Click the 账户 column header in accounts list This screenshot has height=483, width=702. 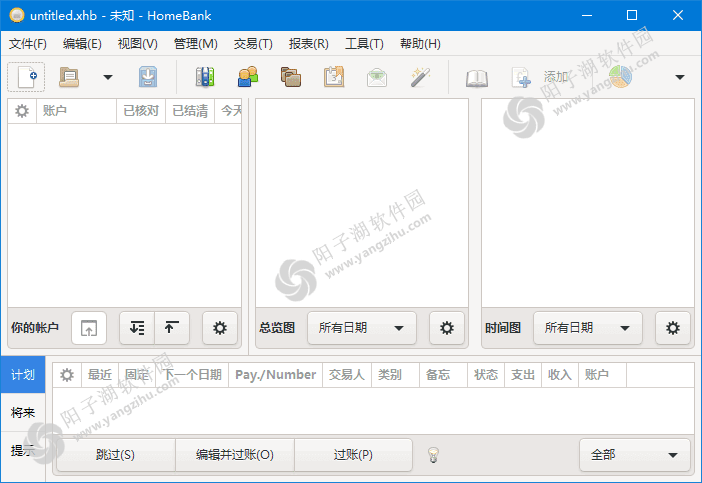[x=76, y=111]
